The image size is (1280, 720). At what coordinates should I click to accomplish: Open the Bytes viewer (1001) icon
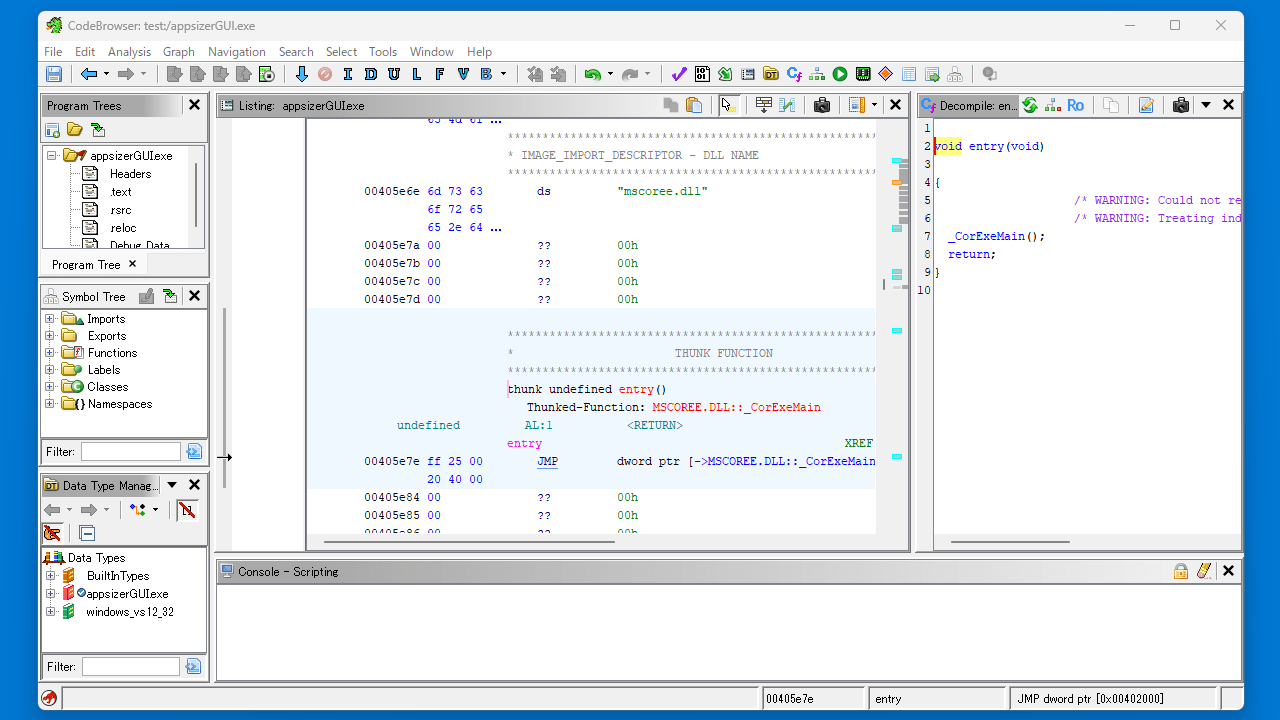coord(702,74)
